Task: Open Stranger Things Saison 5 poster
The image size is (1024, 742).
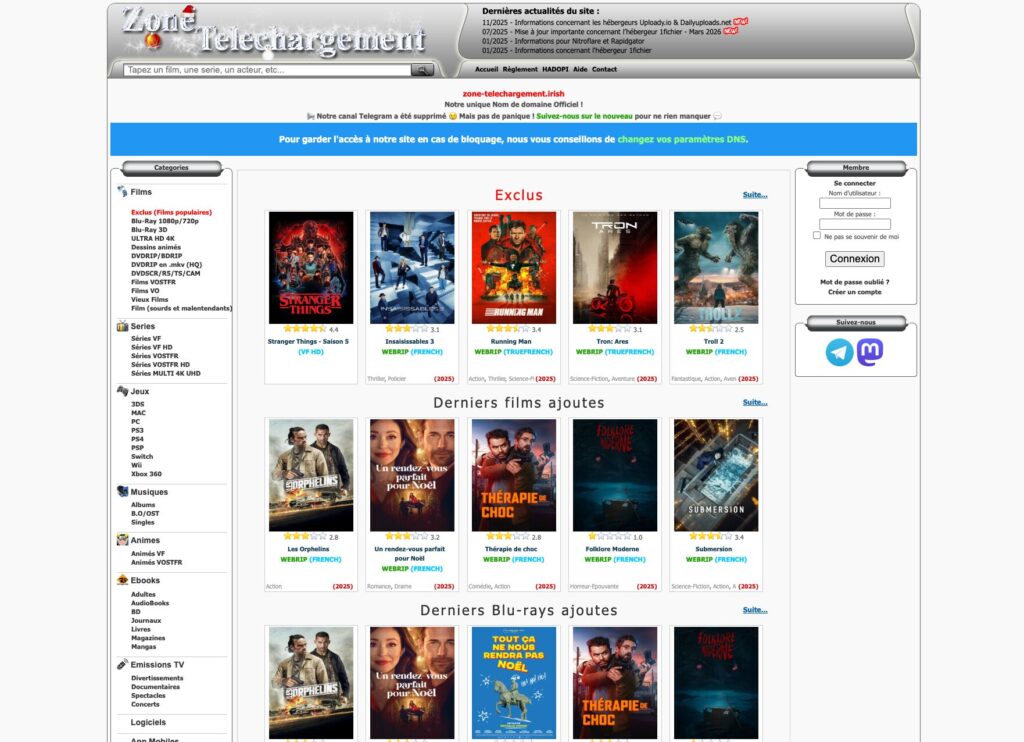Action: (x=311, y=268)
